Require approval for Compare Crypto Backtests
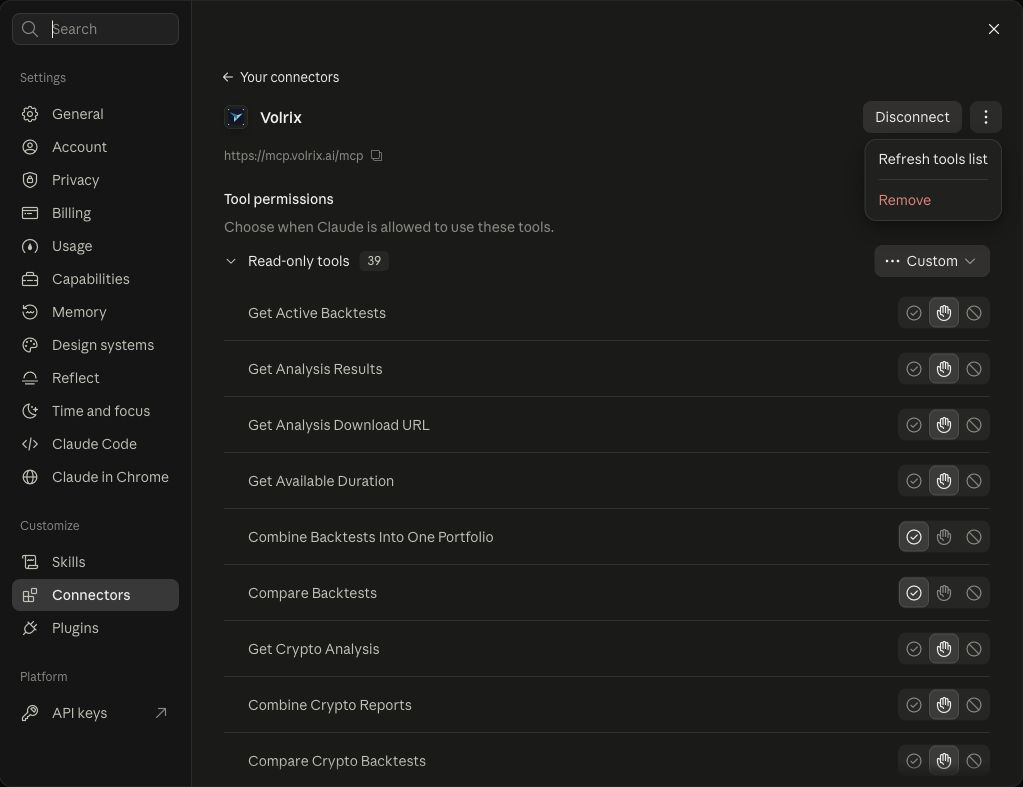The image size is (1023, 787). [x=943, y=761]
